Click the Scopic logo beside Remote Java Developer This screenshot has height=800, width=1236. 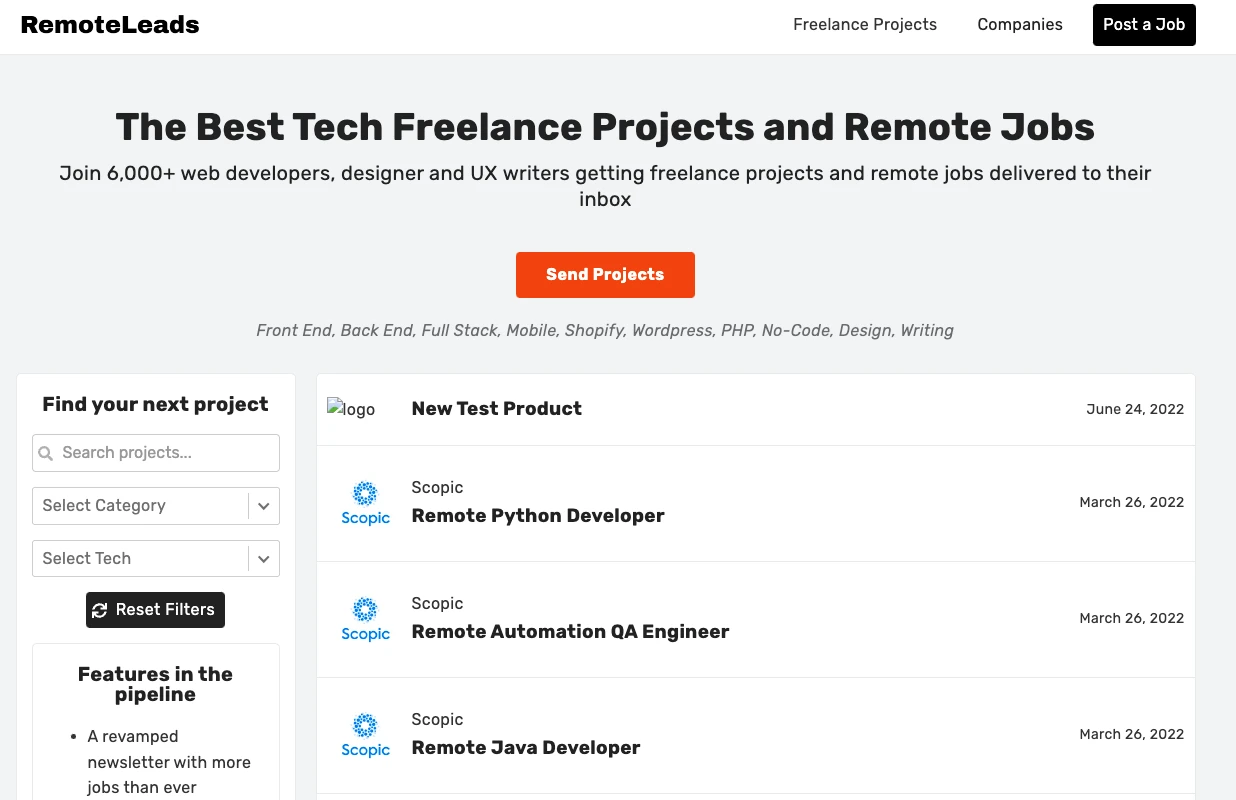[x=365, y=735]
